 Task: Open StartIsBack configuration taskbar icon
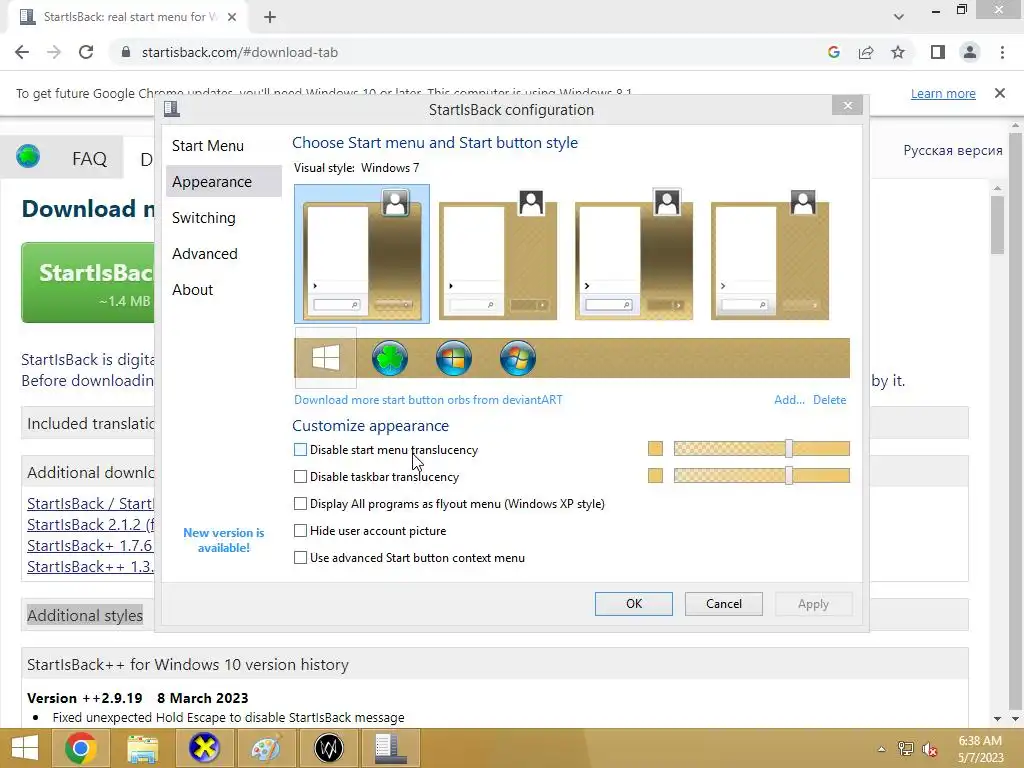[x=390, y=748]
